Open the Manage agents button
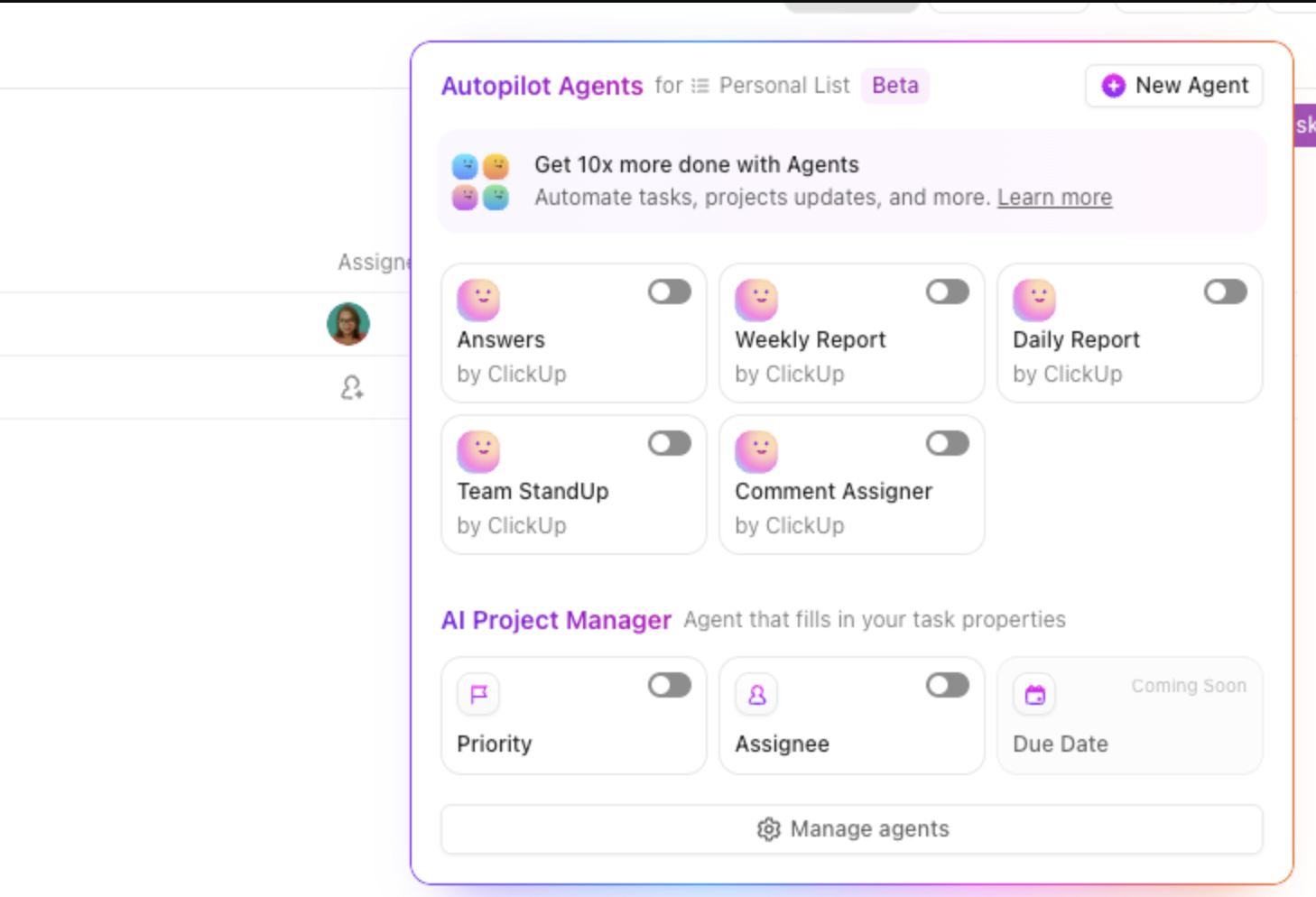Screen dimensions: 1316x897 click(x=852, y=829)
